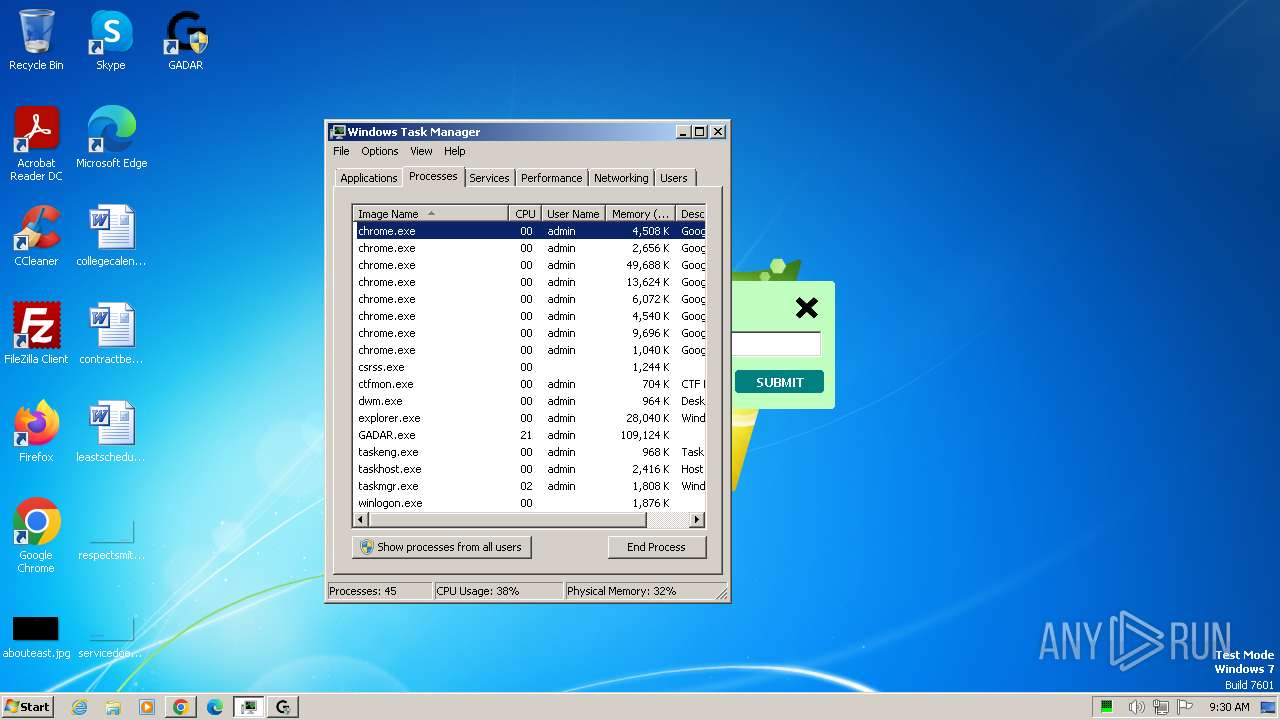Open the Start menu
Screen dimensions: 1280x720
coord(27,706)
